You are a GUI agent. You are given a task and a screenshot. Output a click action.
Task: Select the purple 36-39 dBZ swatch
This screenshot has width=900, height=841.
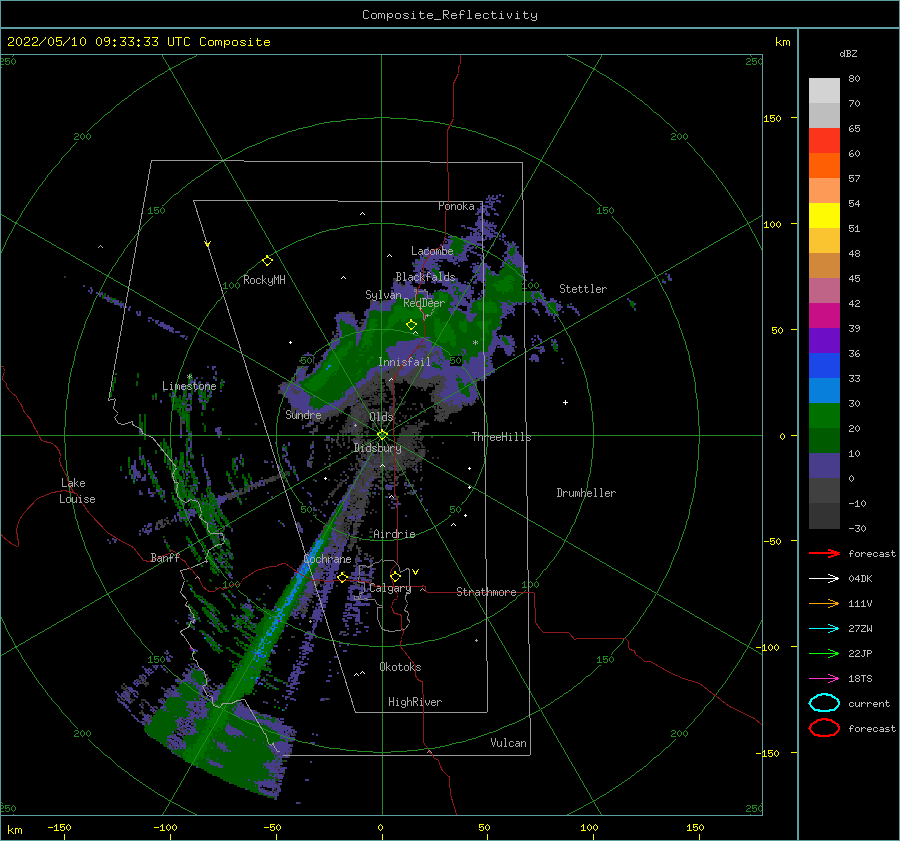coord(824,341)
